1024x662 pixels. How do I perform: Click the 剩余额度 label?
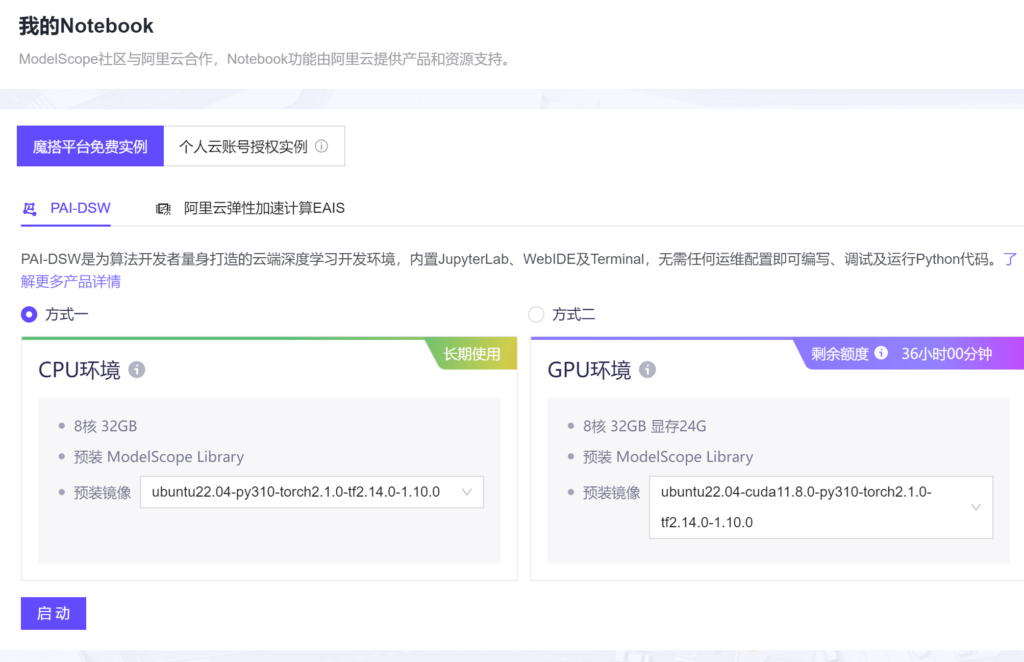click(x=840, y=354)
